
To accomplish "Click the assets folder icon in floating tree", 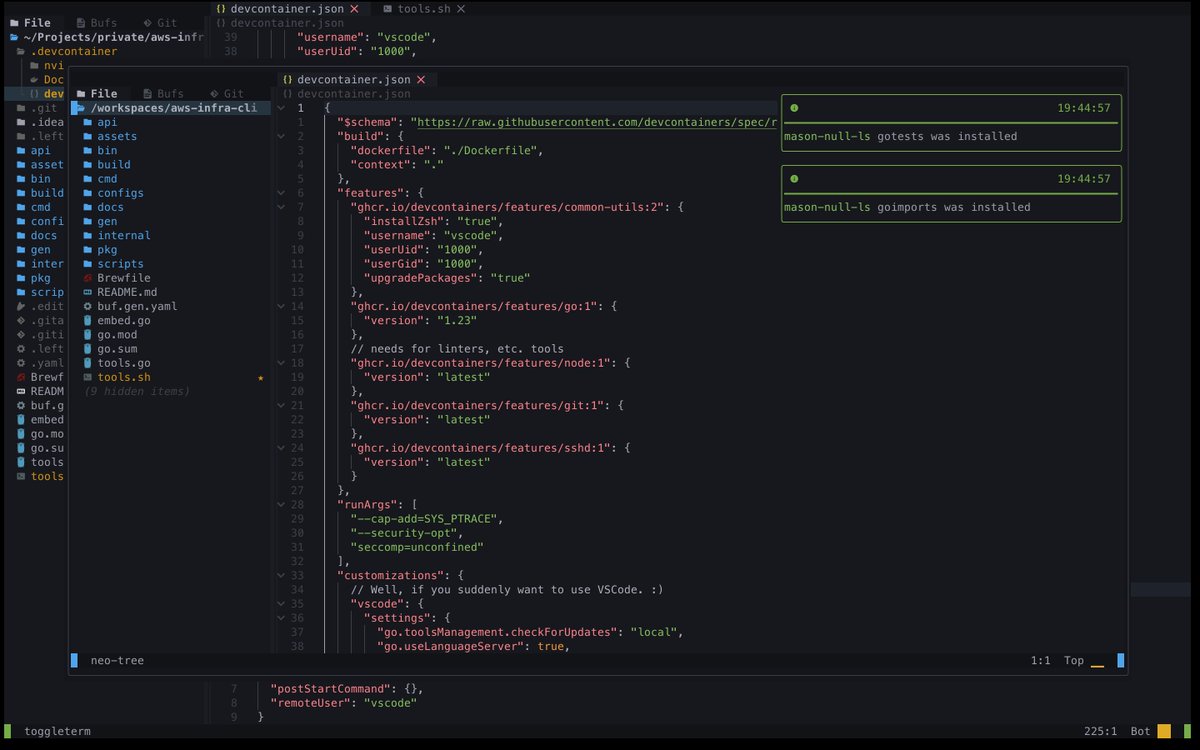I will (x=88, y=136).
